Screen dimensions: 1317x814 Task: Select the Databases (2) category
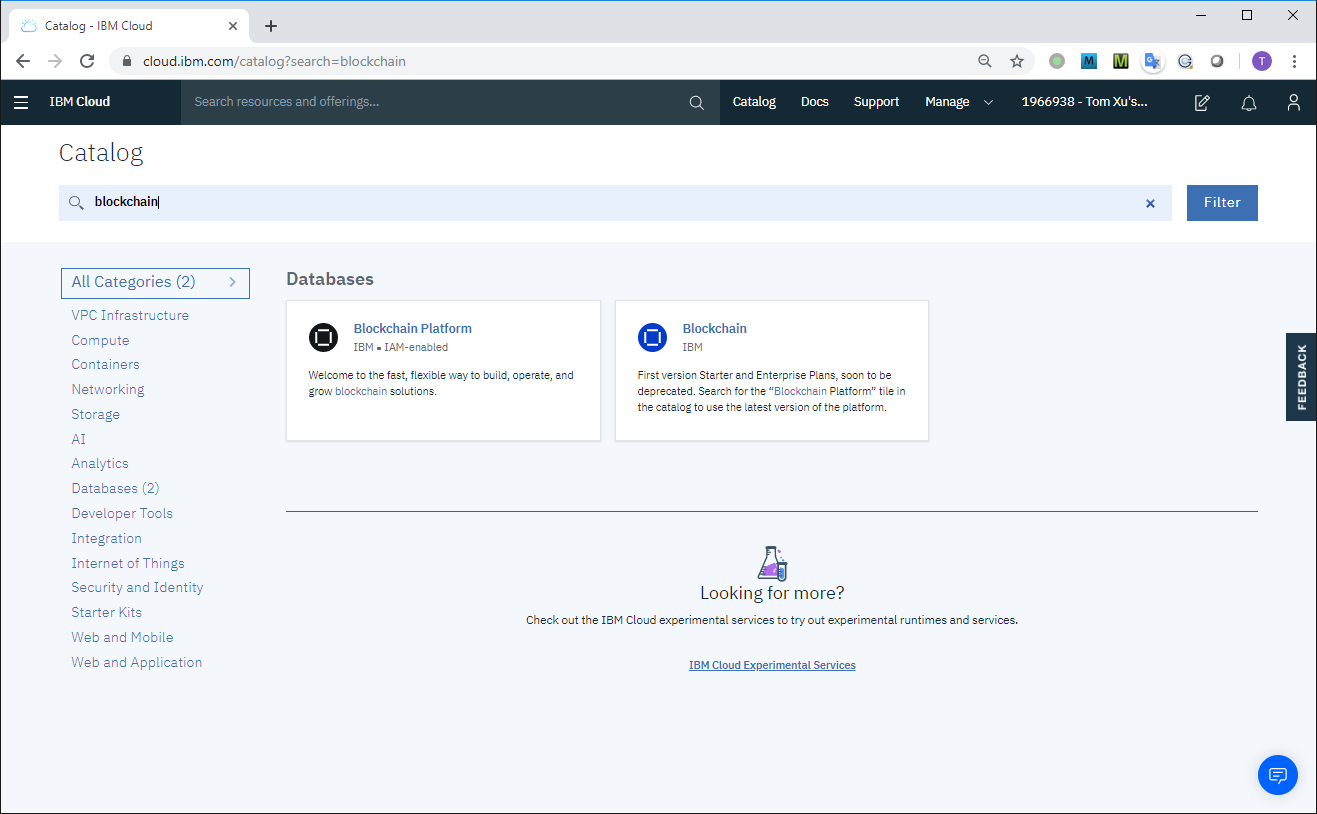click(115, 489)
